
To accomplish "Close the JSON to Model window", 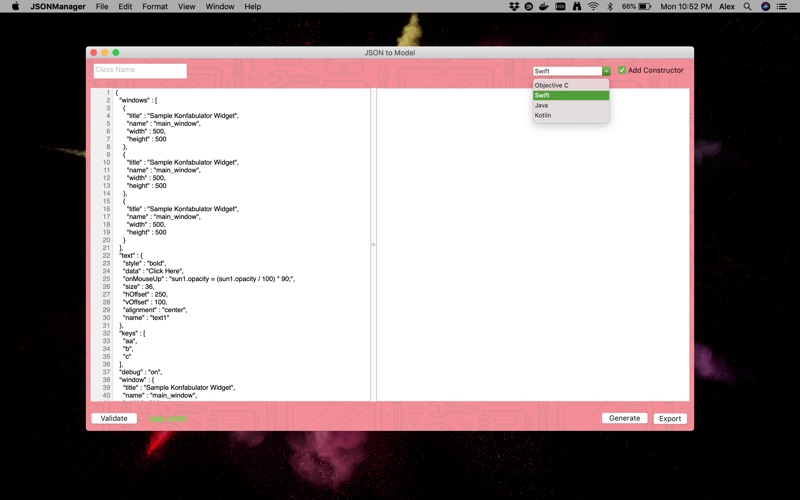I will (x=94, y=53).
